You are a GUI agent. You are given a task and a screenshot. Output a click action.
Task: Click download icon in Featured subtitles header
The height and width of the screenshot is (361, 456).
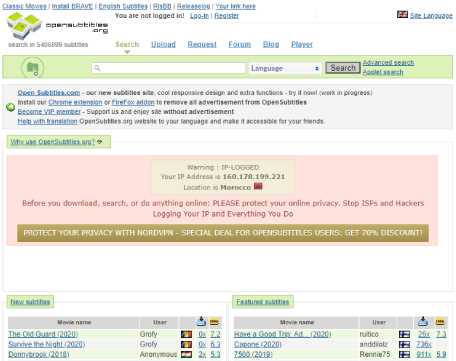pos(423,321)
